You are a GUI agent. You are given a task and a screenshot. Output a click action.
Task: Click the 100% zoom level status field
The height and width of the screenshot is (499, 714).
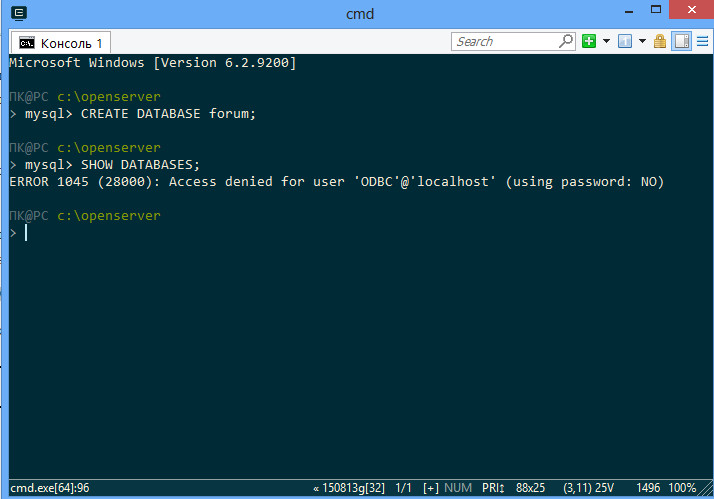(682, 488)
